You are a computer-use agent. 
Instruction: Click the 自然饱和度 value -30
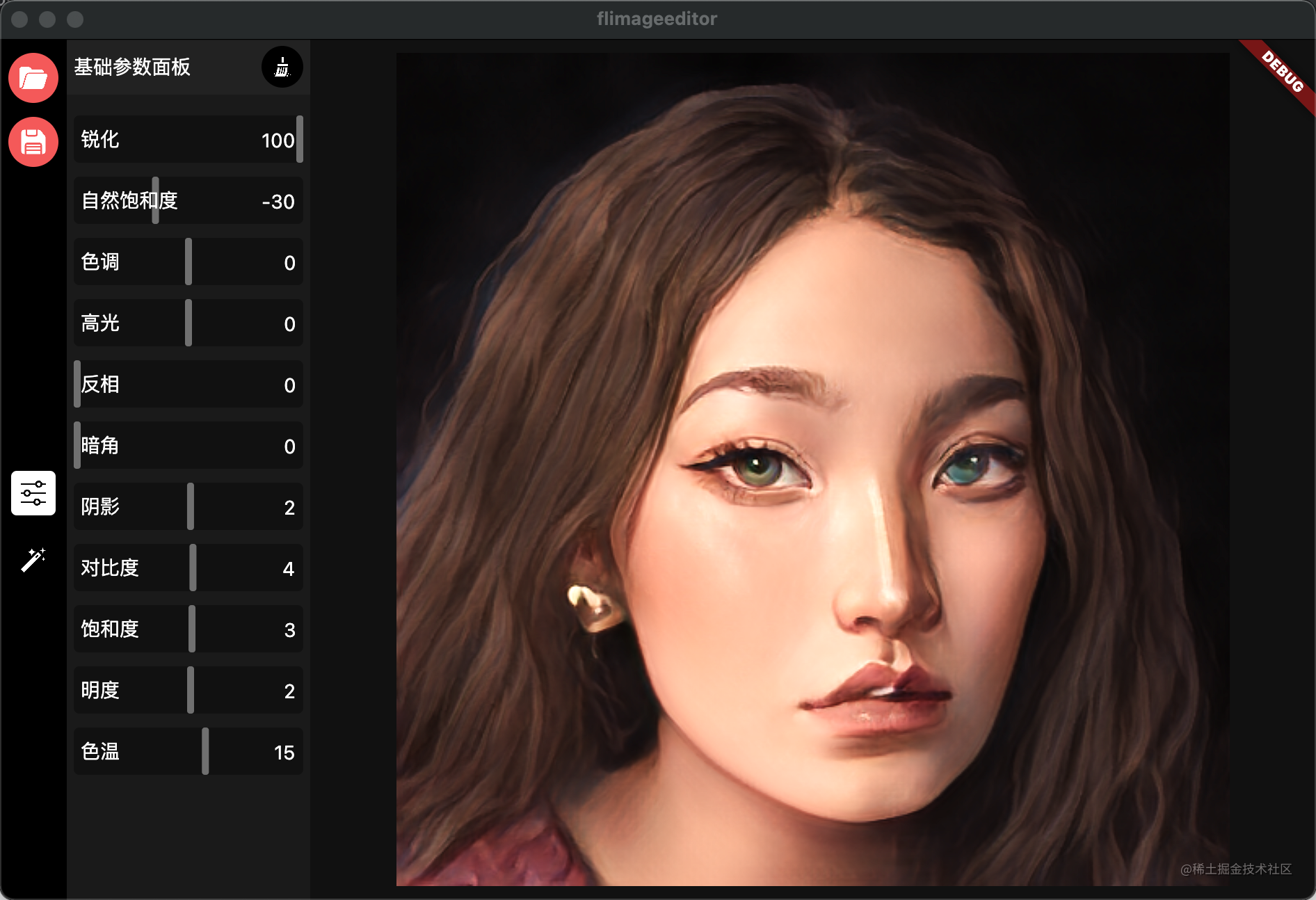point(278,202)
